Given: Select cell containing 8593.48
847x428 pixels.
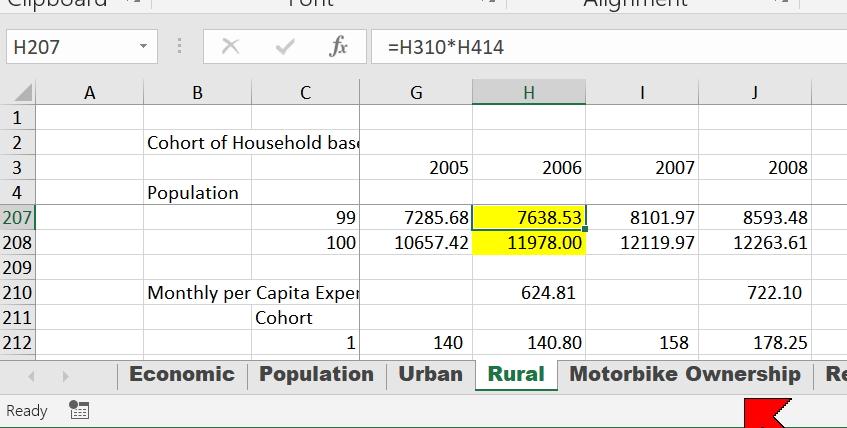Looking at the screenshot, I should [755, 217].
